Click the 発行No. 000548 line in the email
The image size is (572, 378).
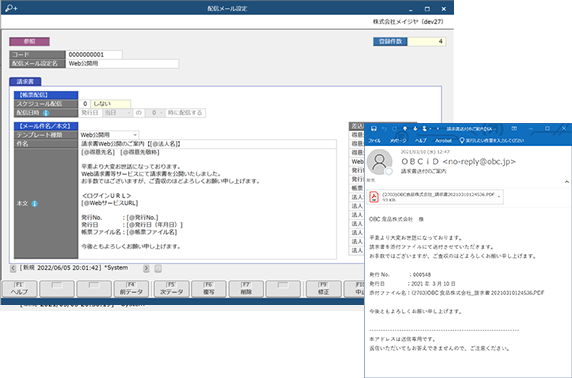click(400, 275)
